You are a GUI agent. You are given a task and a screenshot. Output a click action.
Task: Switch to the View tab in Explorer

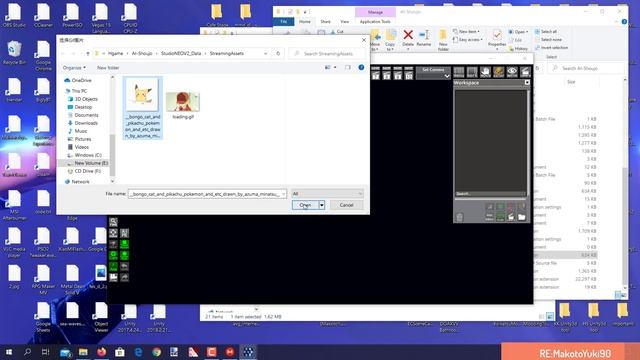[x=344, y=21]
